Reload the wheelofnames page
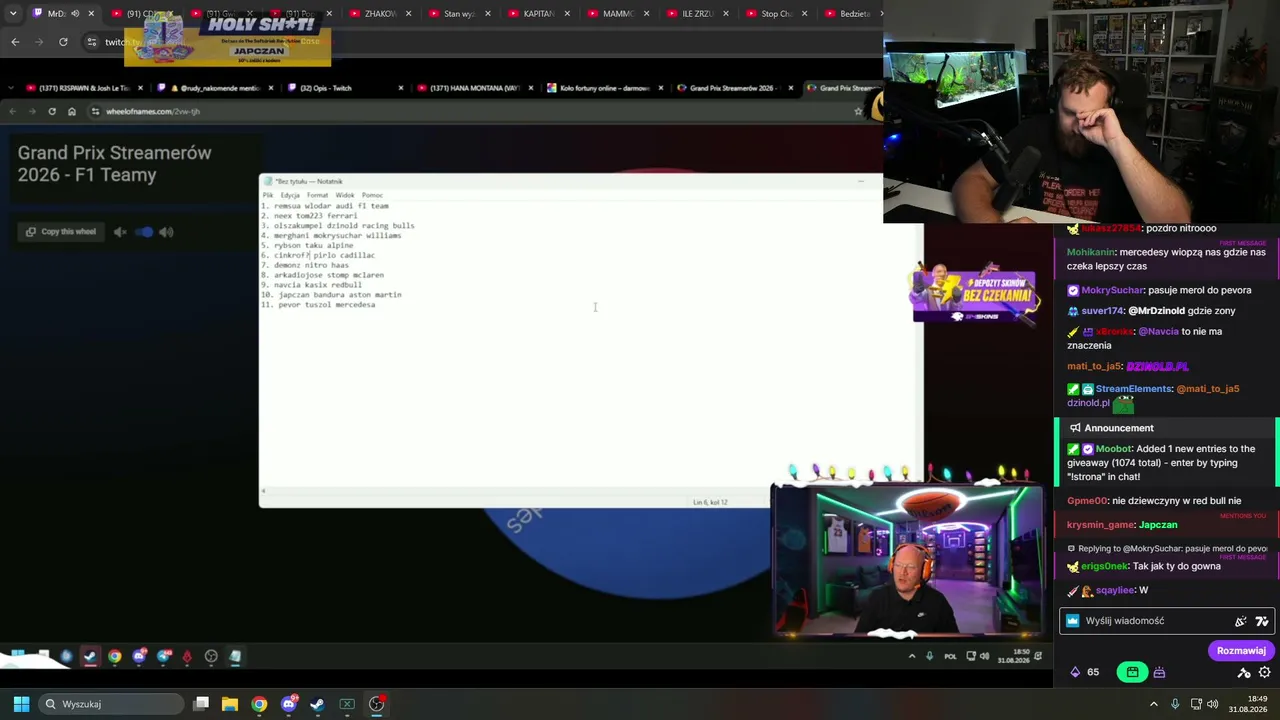Viewport: 1280px width, 720px height. tap(52, 111)
